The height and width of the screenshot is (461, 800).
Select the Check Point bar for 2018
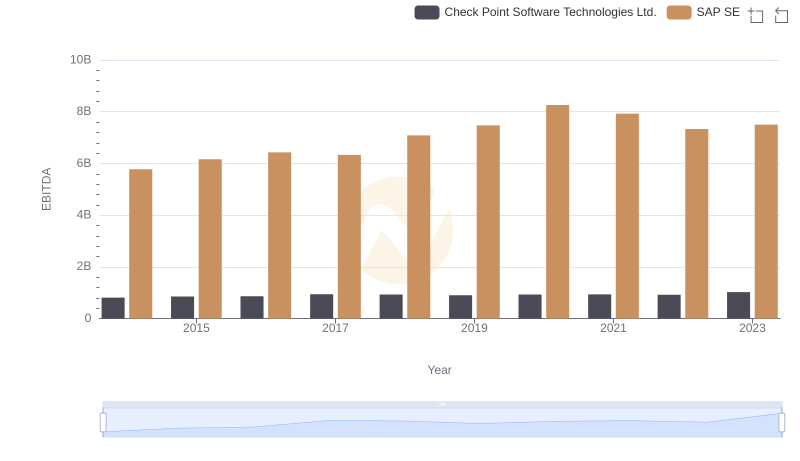coord(391,306)
